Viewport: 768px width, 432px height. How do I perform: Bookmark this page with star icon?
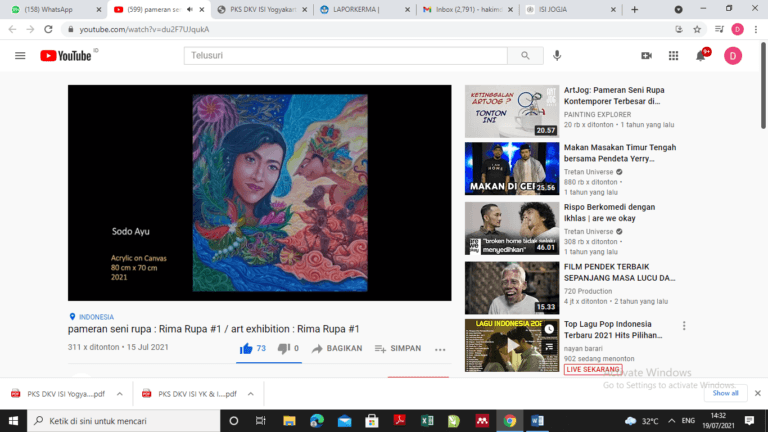point(697,29)
